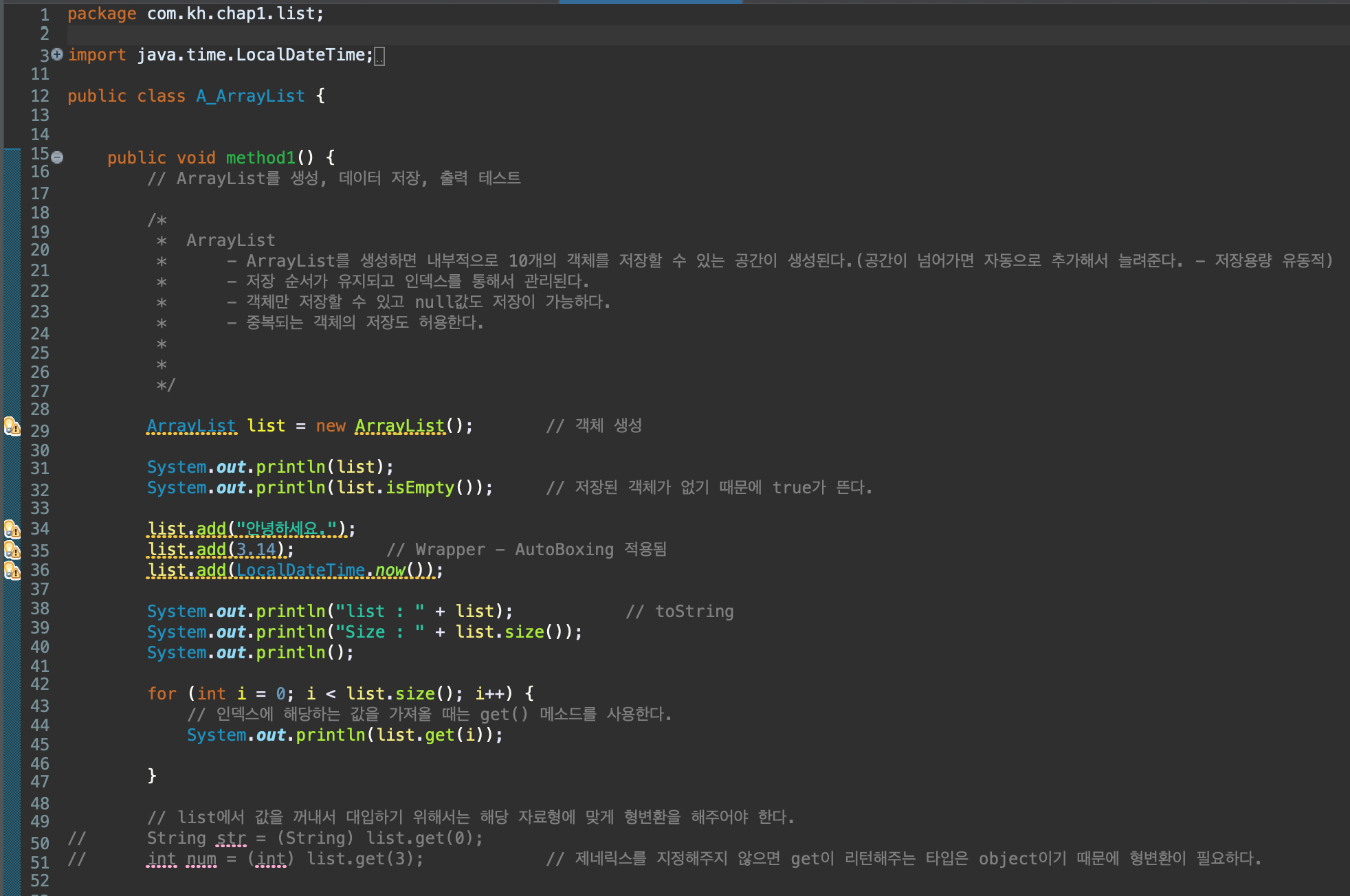Click on isEmpty method call
Image resolution: width=1350 pixels, height=896 pixels.
[x=420, y=488]
